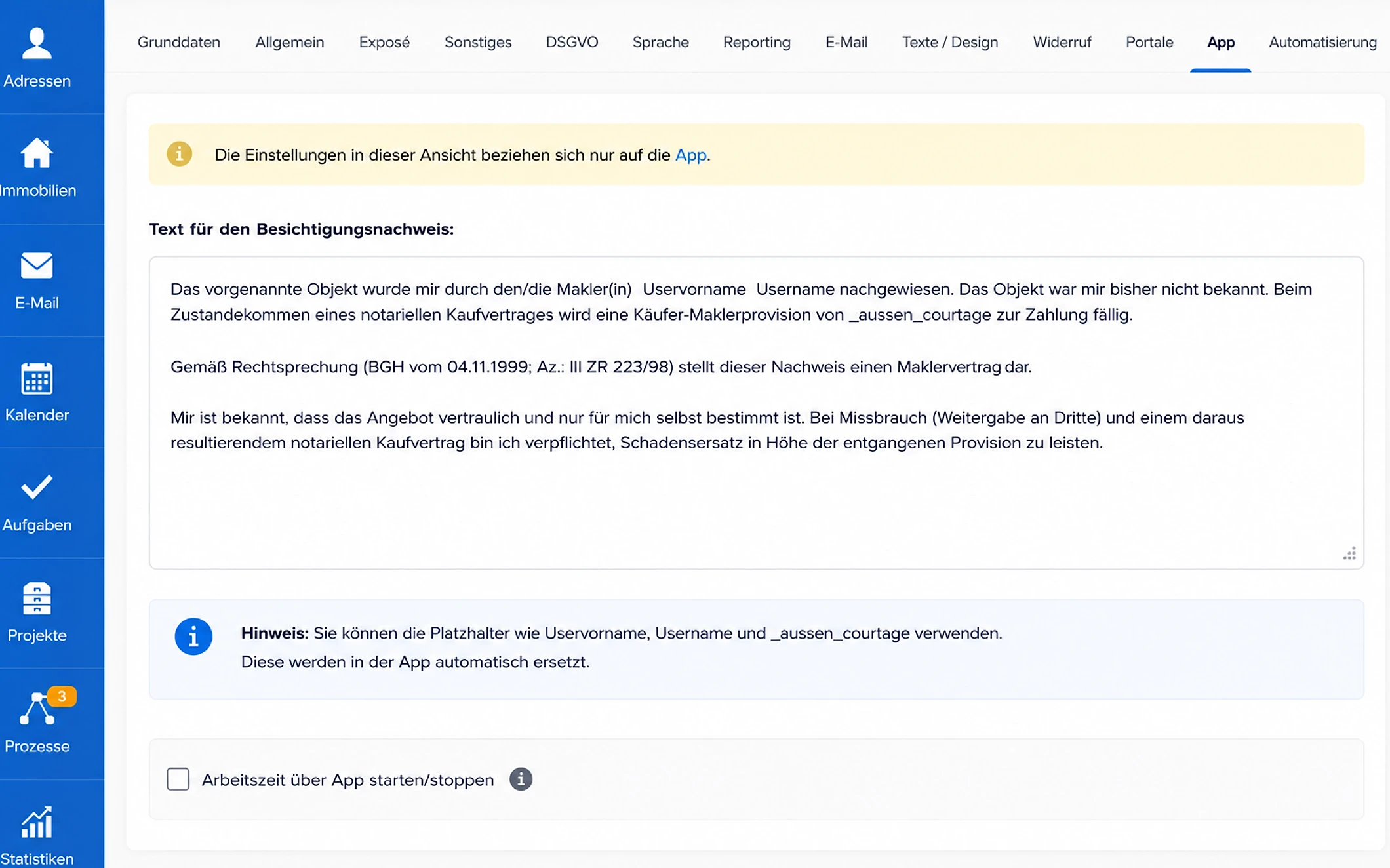The image size is (1390, 868).
Task: Click info icon beside Arbeitszeit option
Action: point(521,779)
